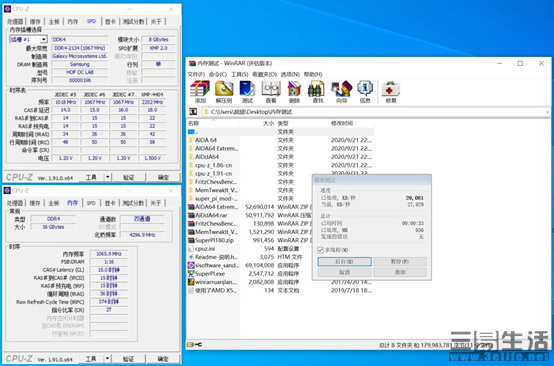Image resolution: width=554 pixels, height=366 pixels.
Task: Expand the WinRAR address path dropdown arrow
Action: point(547,112)
